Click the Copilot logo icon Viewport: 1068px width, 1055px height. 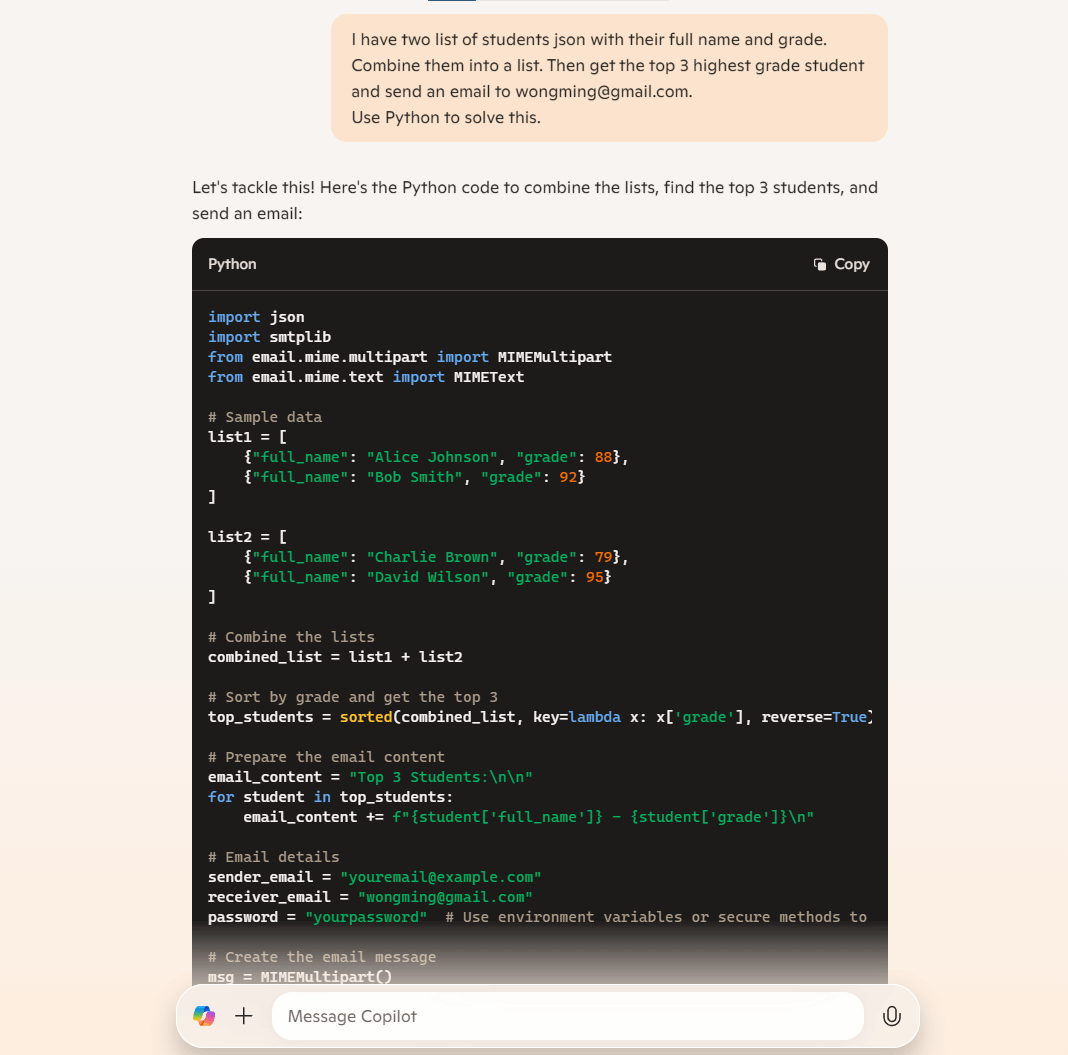pos(204,1016)
